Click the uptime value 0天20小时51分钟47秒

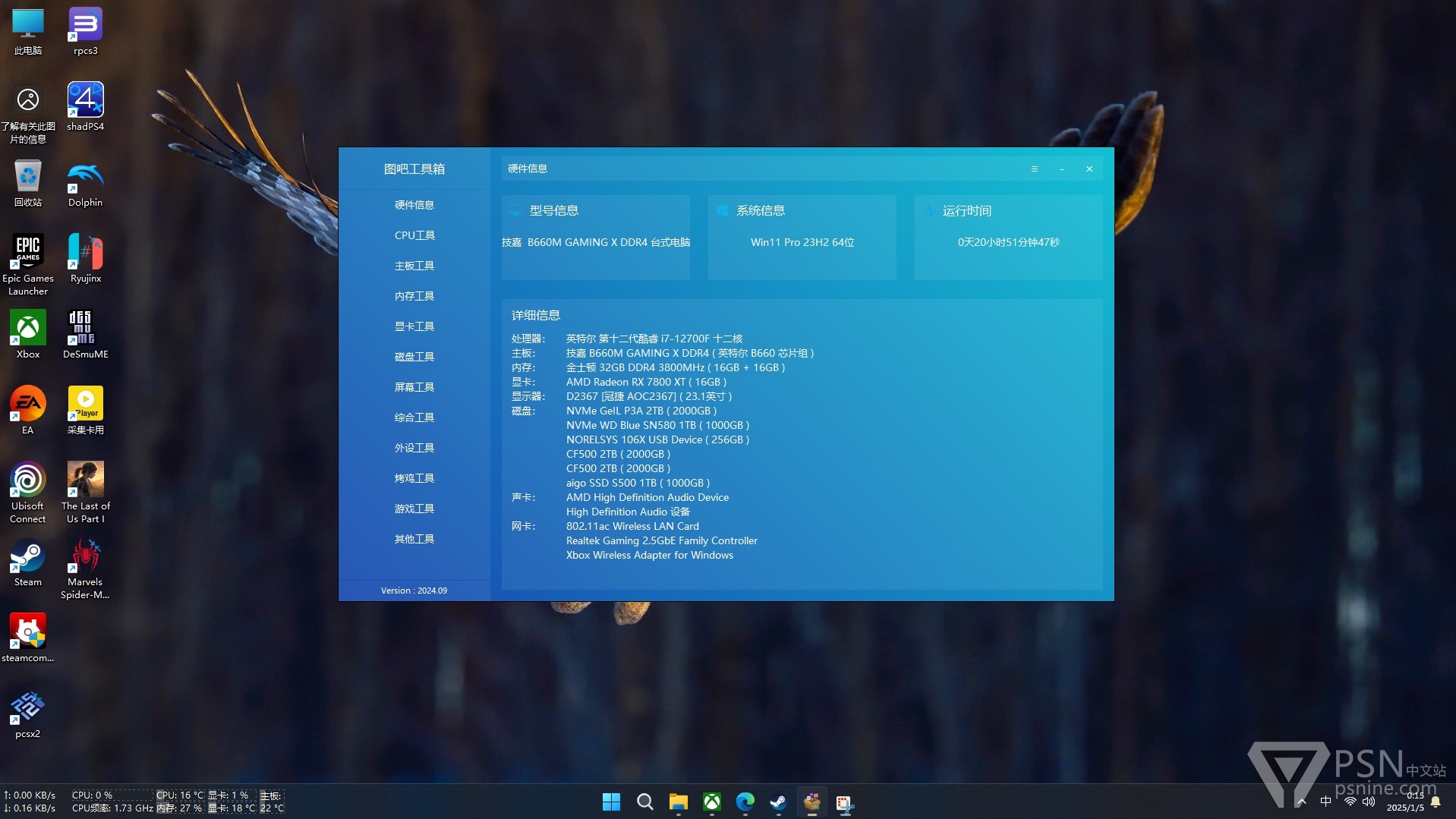click(x=1008, y=242)
